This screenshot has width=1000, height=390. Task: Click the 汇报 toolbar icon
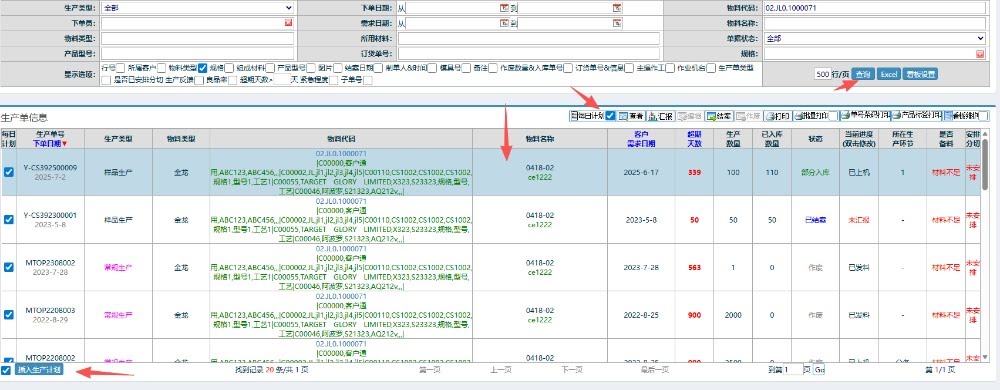652,116
